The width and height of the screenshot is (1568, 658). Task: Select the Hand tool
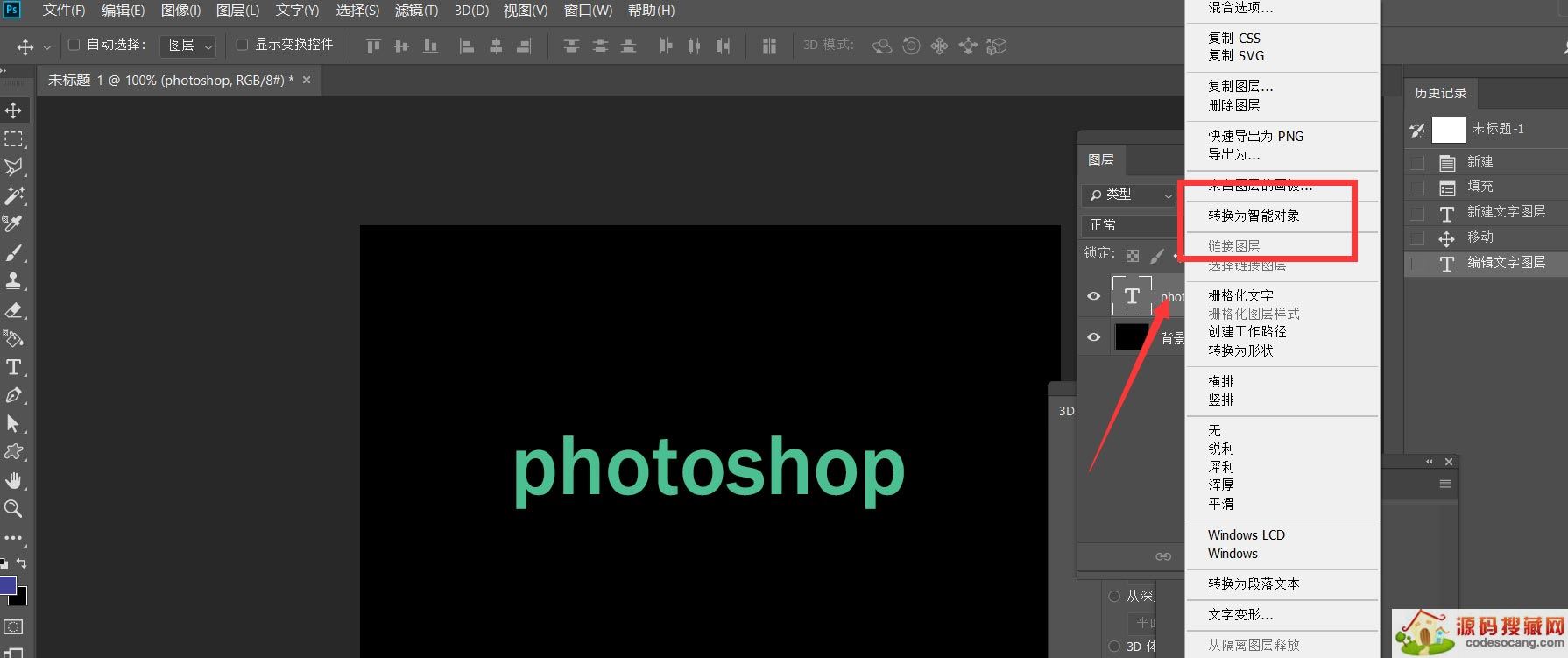[14, 481]
